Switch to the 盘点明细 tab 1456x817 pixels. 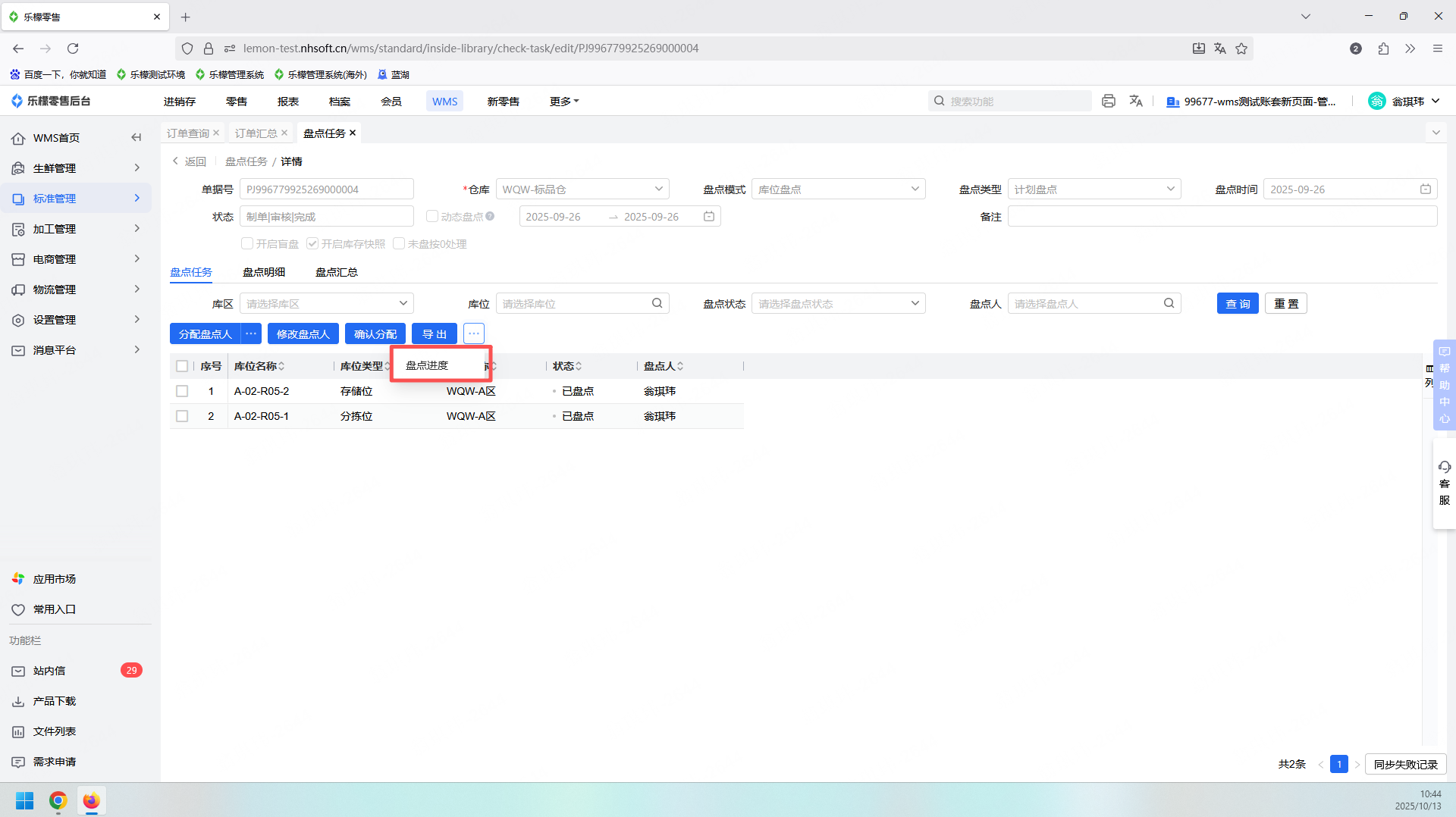[264, 272]
